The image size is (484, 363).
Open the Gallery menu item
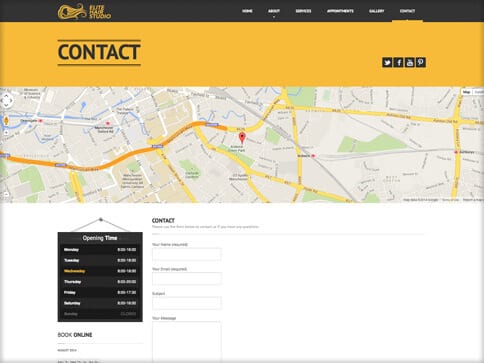pyautogui.click(x=377, y=11)
